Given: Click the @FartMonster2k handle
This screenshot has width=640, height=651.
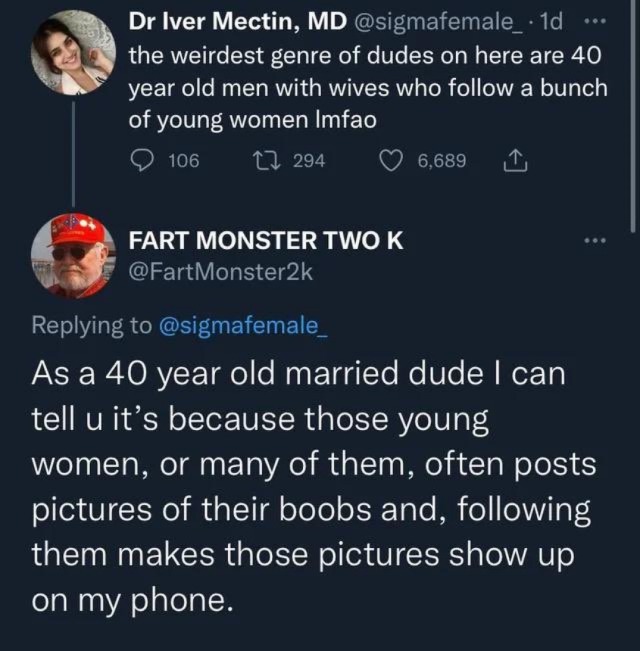Looking at the screenshot, I should (222, 272).
